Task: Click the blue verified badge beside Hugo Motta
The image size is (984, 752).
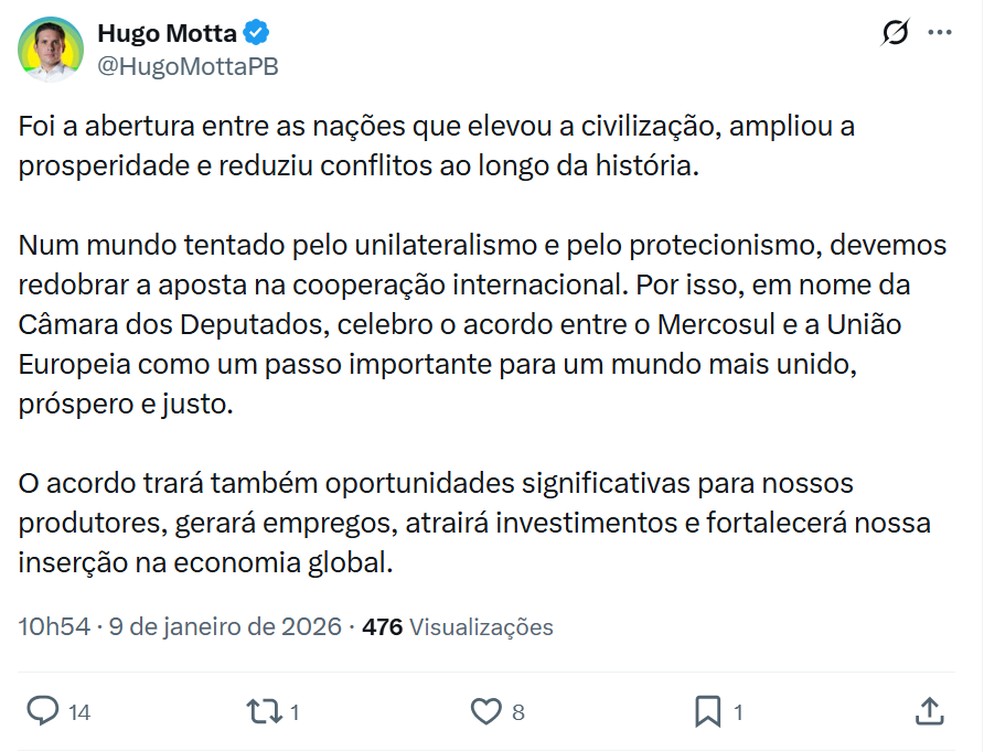Action: point(256,31)
